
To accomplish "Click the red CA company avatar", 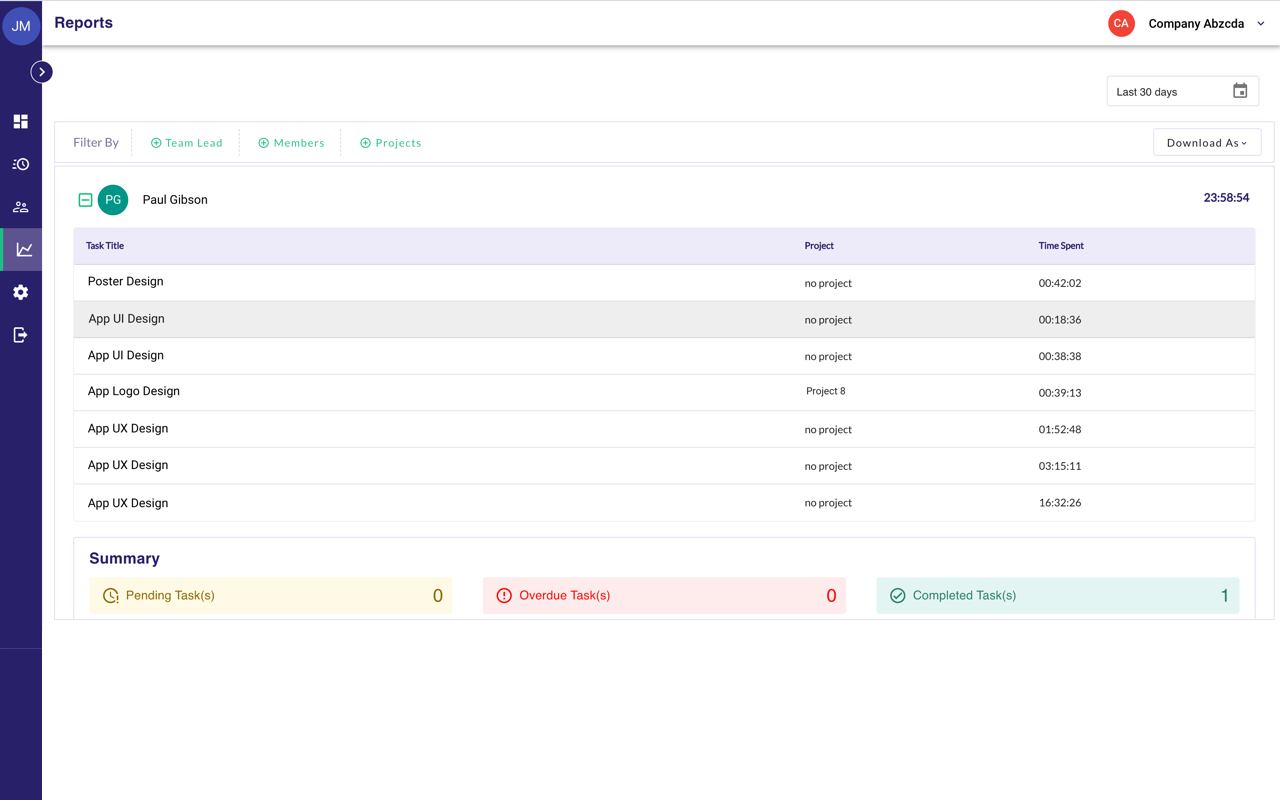I will tap(1121, 23).
